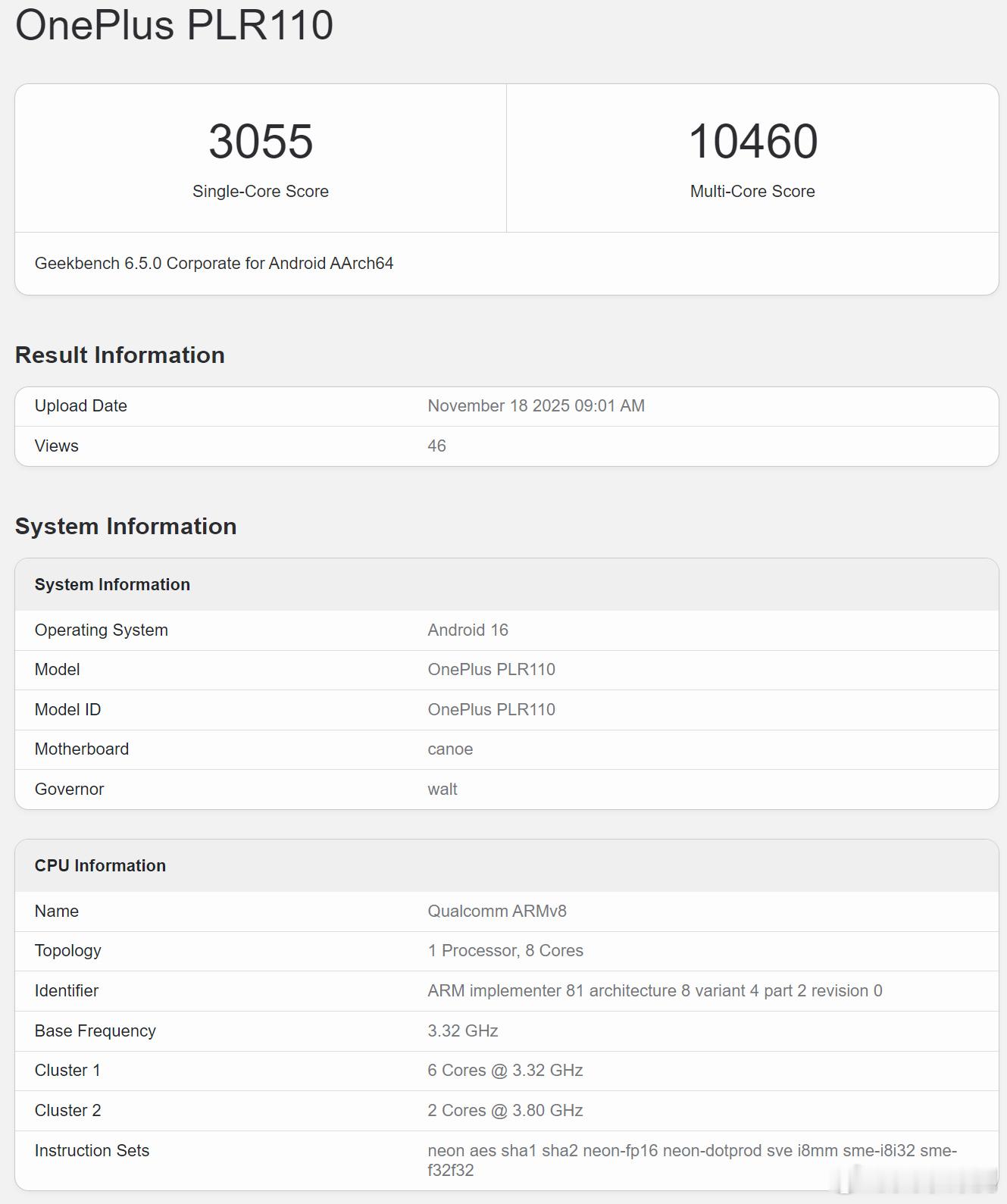
Task: Click the Qualcomm ARMv8 CPU name
Action: coord(497,912)
